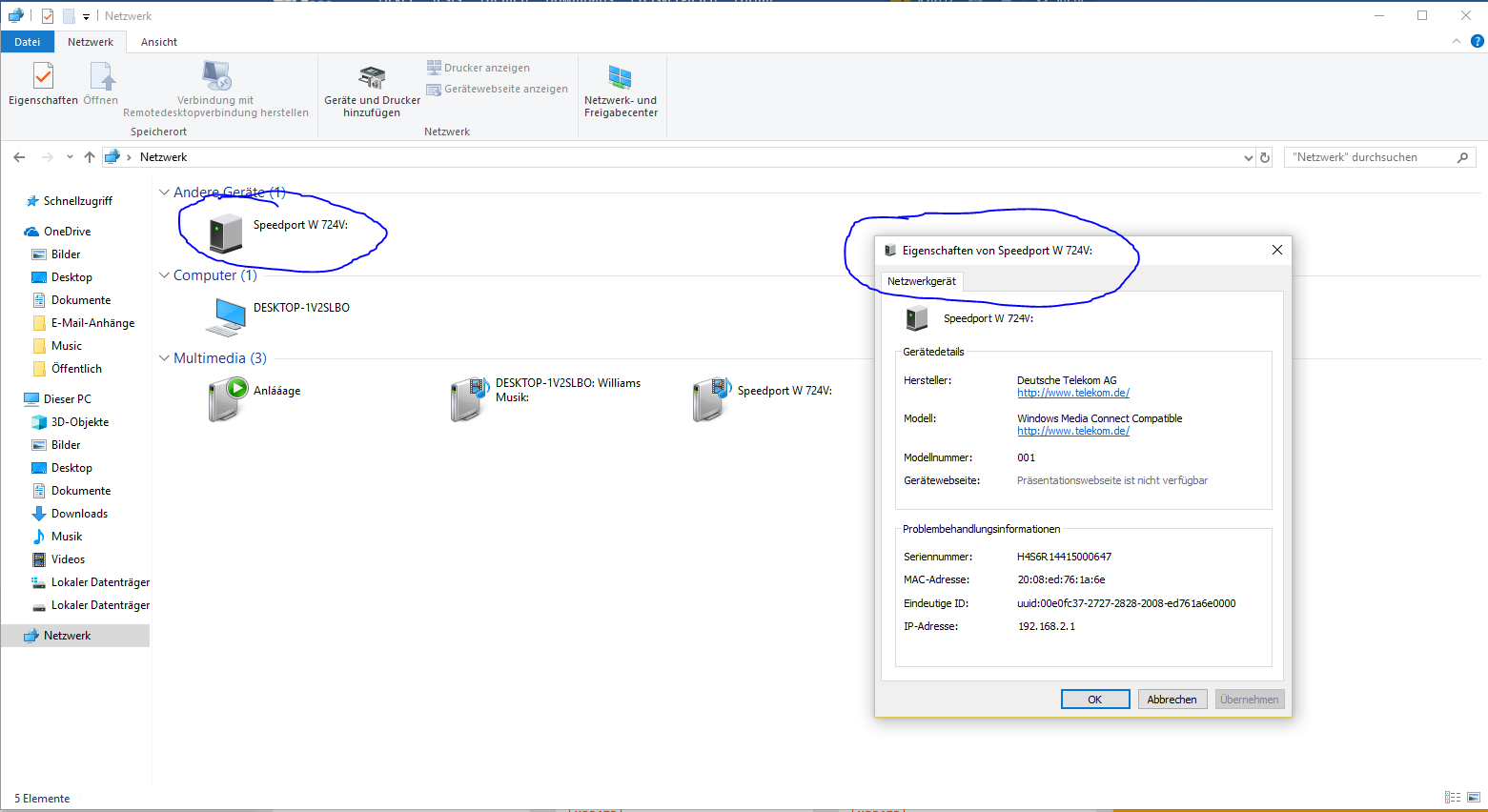Click the help question mark icon
Image resolution: width=1488 pixels, height=812 pixels.
point(1478,41)
